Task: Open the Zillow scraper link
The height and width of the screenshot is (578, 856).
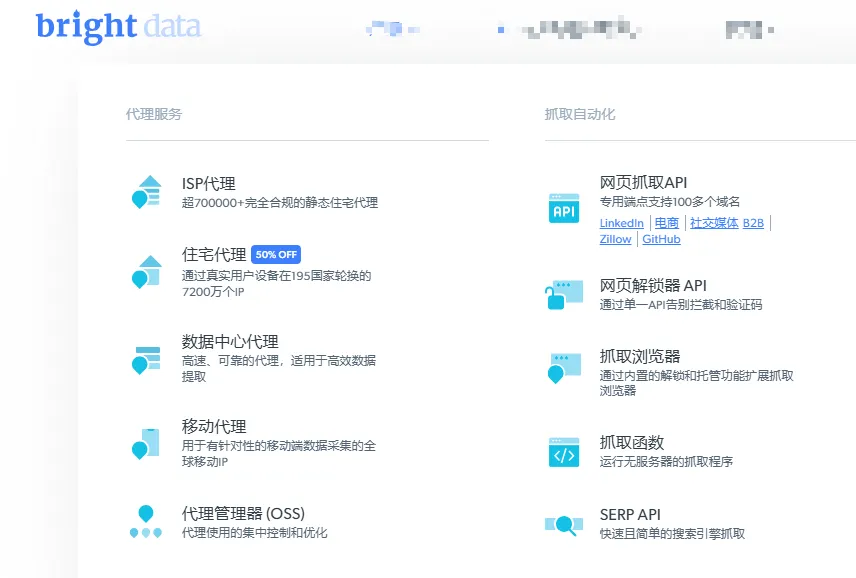Action: coord(615,239)
